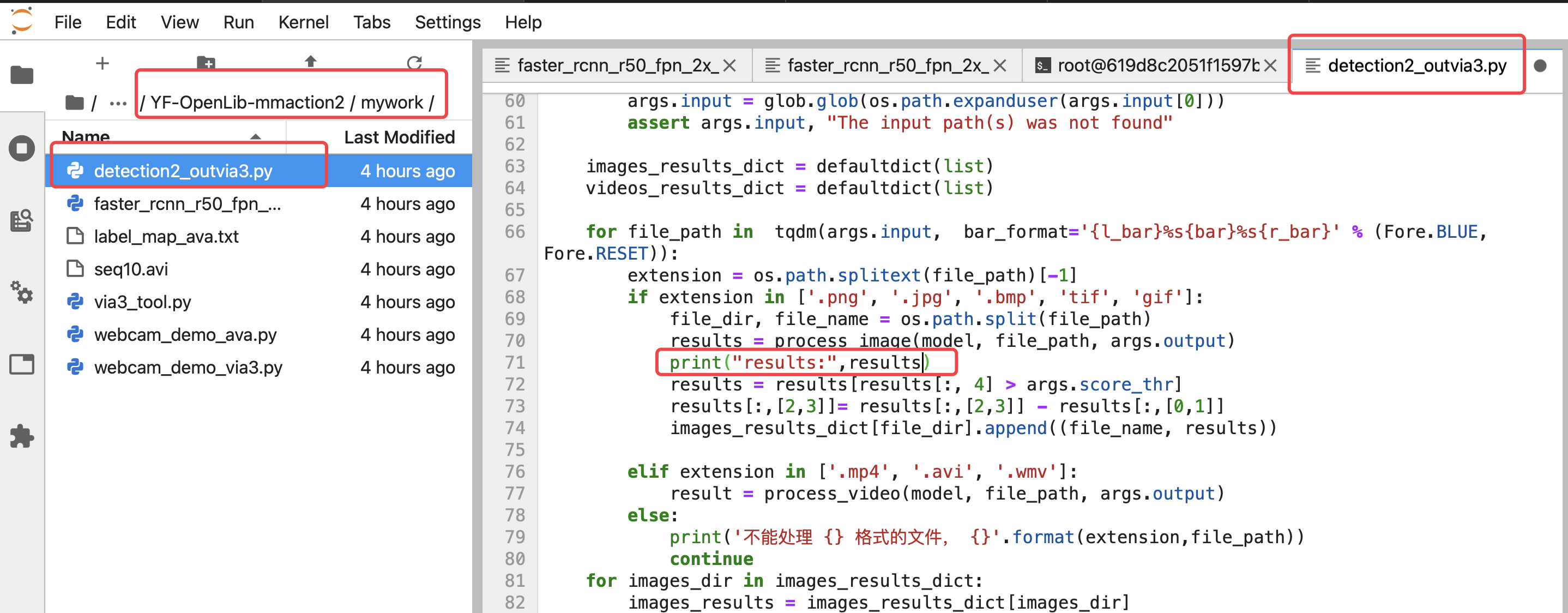Open the Property Inspector gears icon

22,293
